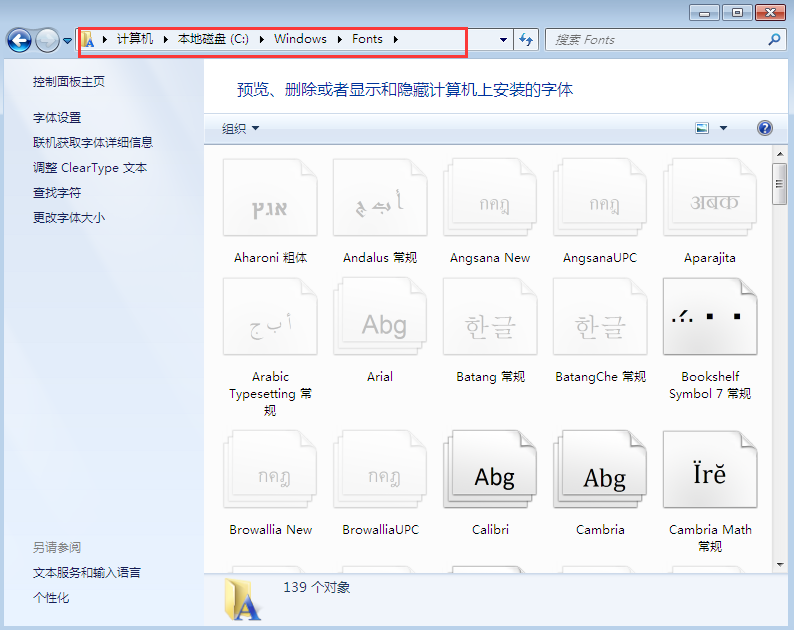Select the Andalus 常规 font icon
794x630 pixels.
[380, 198]
